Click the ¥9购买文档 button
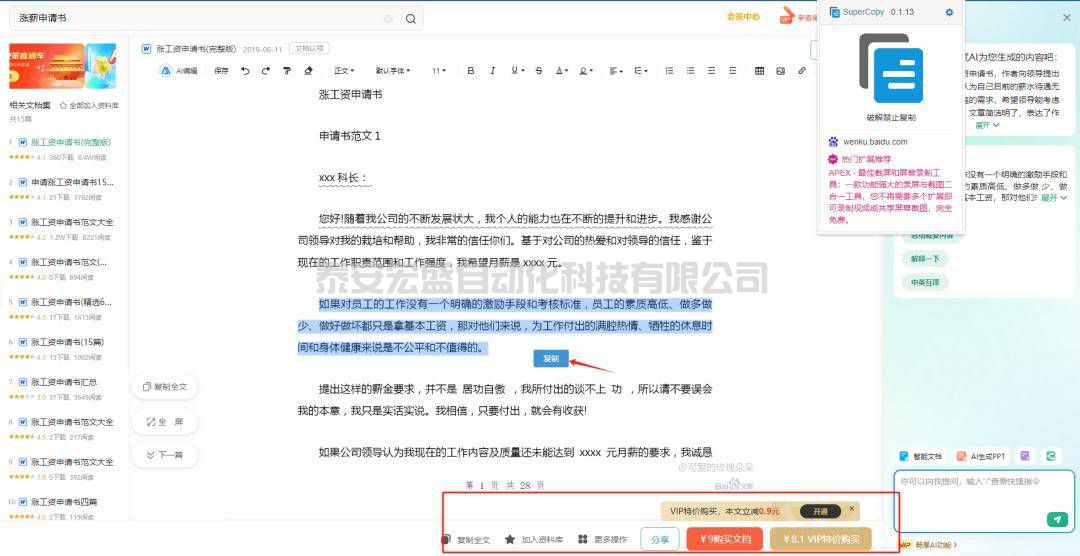Image resolution: width=1080 pixels, height=556 pixels. [724, 539]
